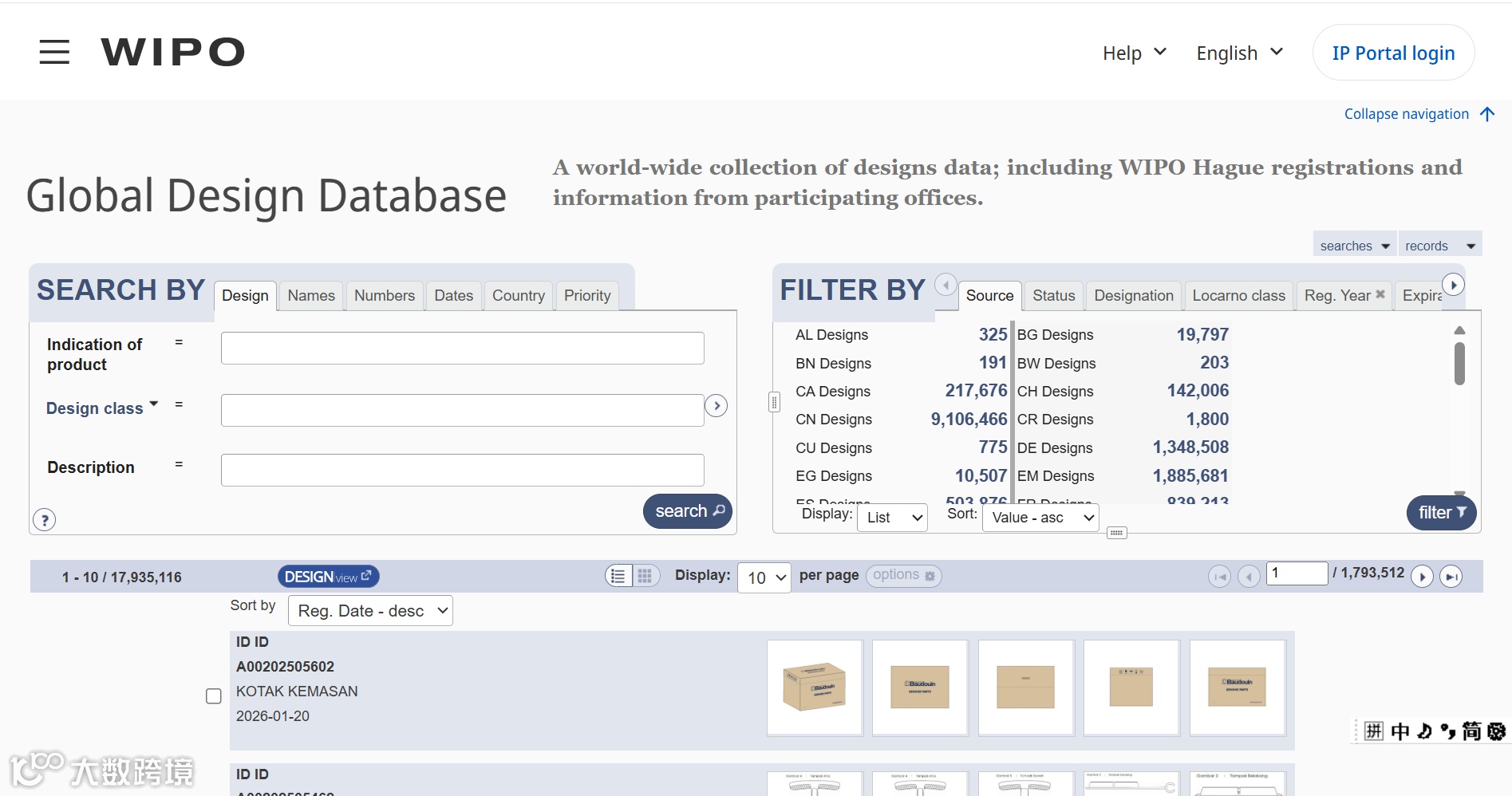Focus the Description input field
This screenshot has height=796, width=1512.
463,471
